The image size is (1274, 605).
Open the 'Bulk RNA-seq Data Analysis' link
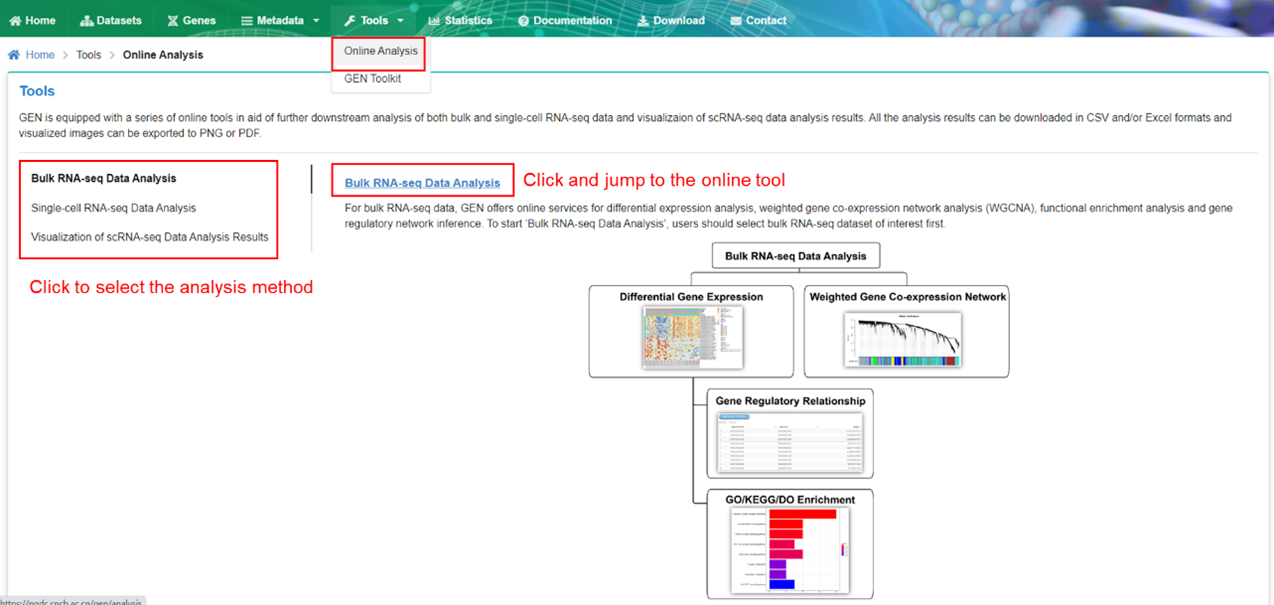[422, 181]
